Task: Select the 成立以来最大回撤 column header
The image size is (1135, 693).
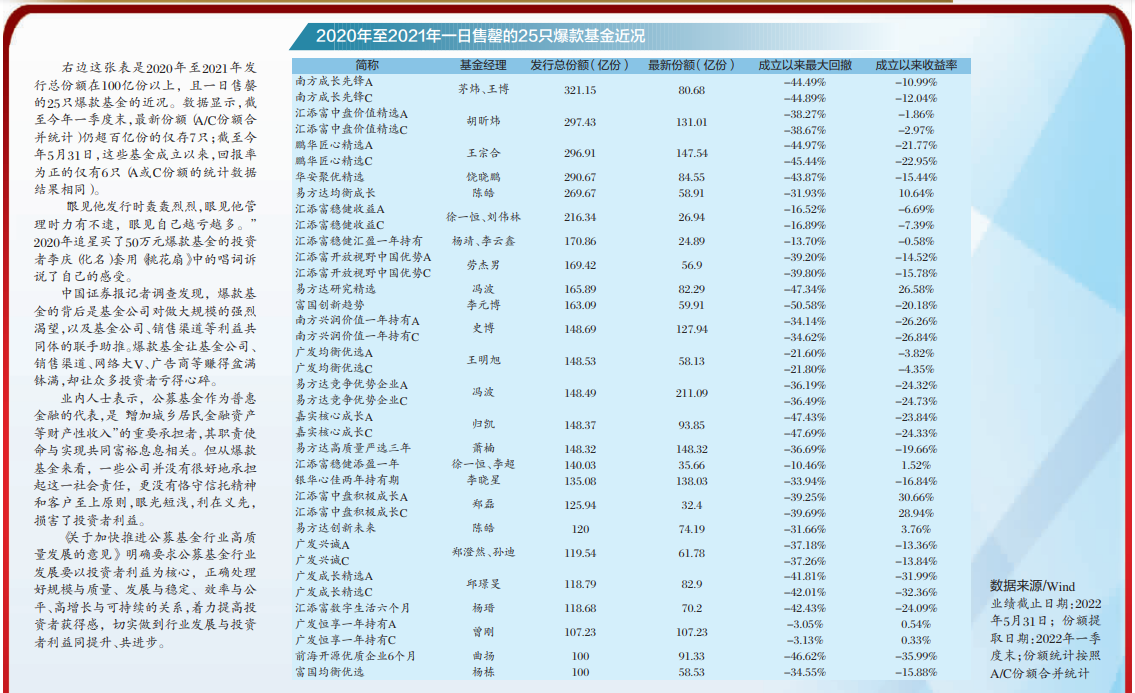Action: tap(804, 65)
